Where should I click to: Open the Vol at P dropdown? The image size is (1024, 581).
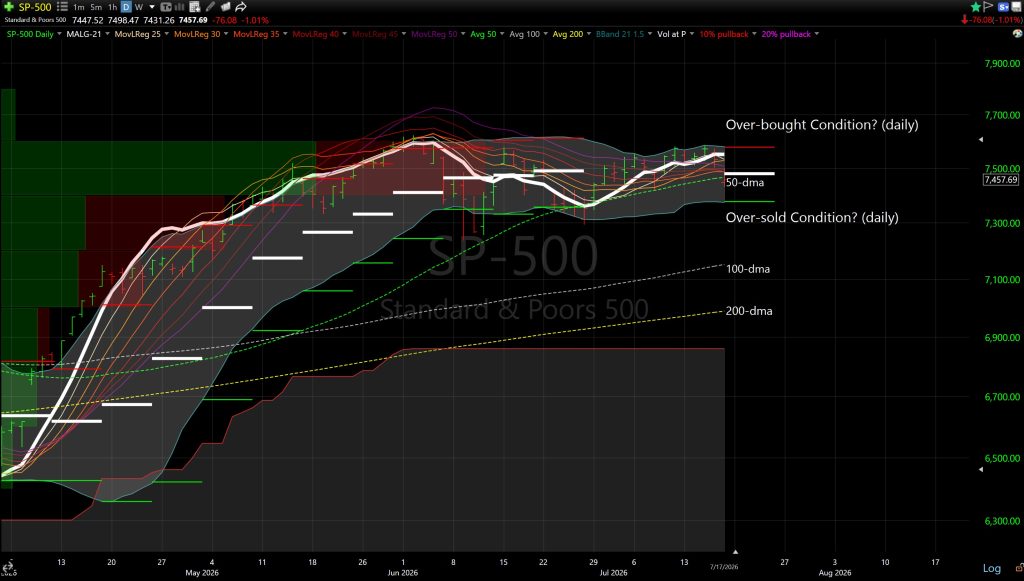[692, 34]
